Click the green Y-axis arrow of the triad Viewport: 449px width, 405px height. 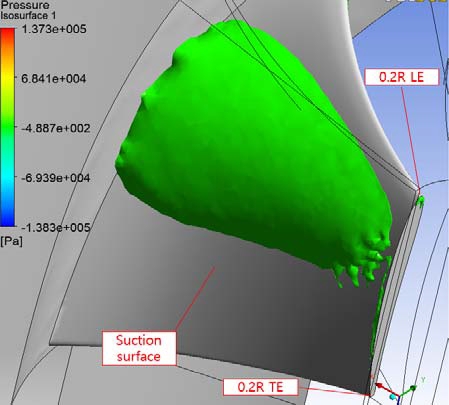pyautogui.click(x=409, y=391)
